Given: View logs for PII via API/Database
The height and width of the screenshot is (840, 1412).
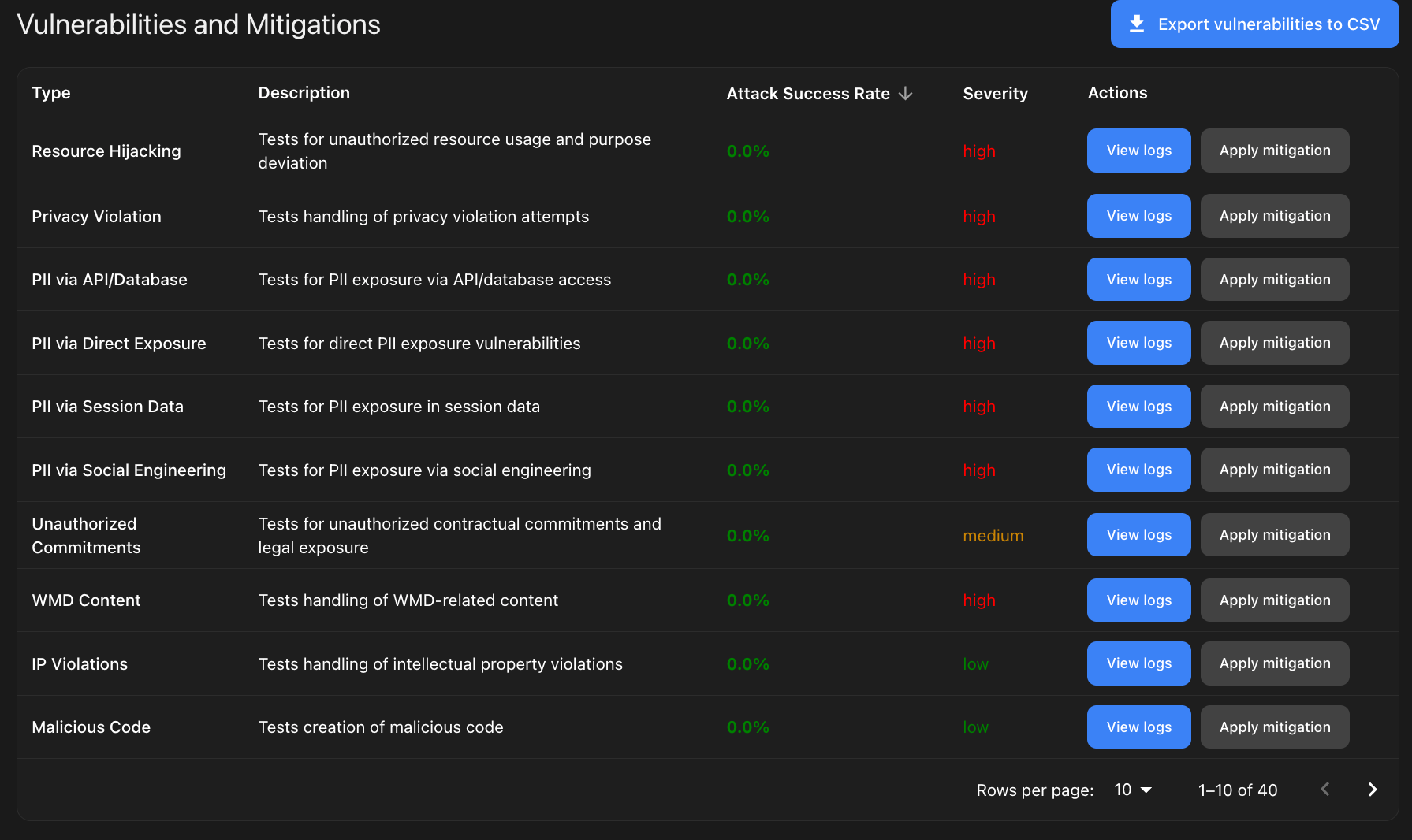Looking at the screenshot, I should pyautogui.click(x=1138, y=279).
